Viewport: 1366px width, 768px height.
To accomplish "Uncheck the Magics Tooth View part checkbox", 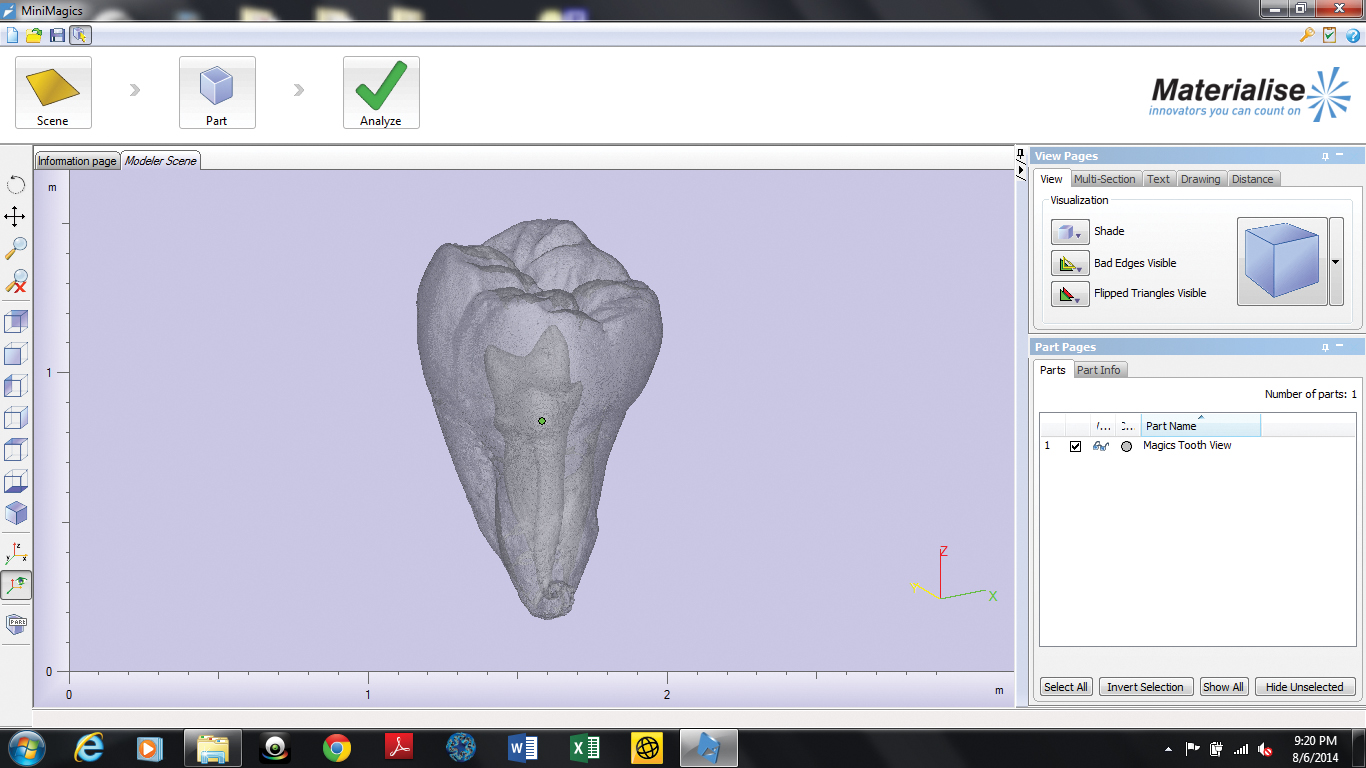I will [1076, 447].
